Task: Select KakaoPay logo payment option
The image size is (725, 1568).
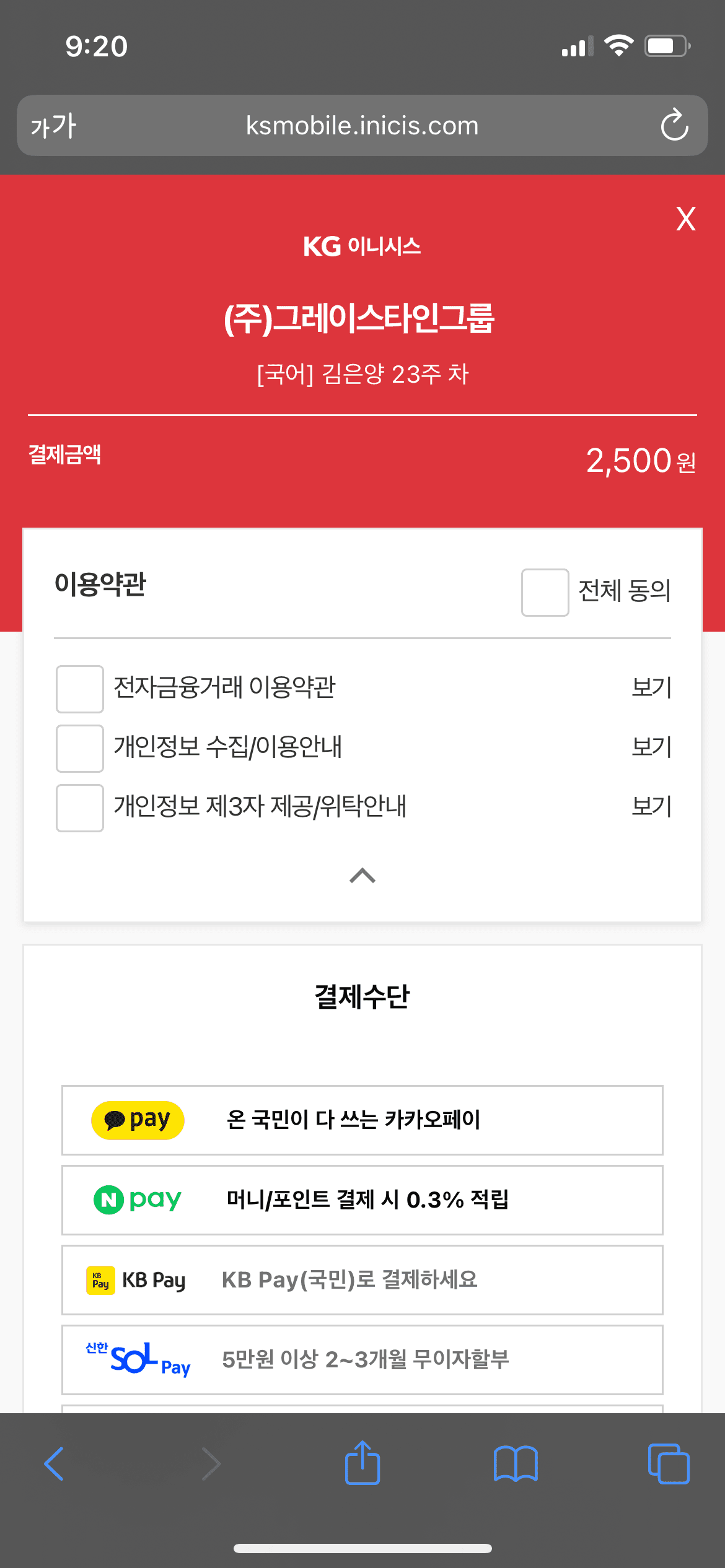Action: [138, 1120]
